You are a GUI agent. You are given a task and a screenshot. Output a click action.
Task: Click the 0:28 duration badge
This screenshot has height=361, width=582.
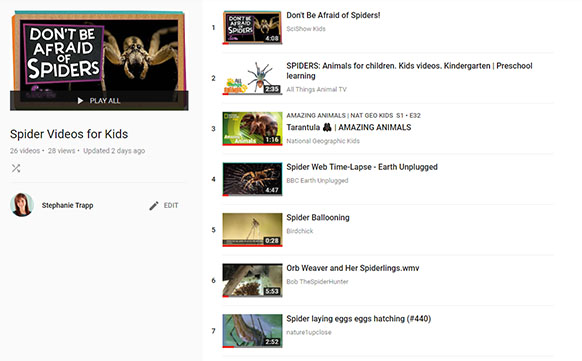tap(272, 240)
